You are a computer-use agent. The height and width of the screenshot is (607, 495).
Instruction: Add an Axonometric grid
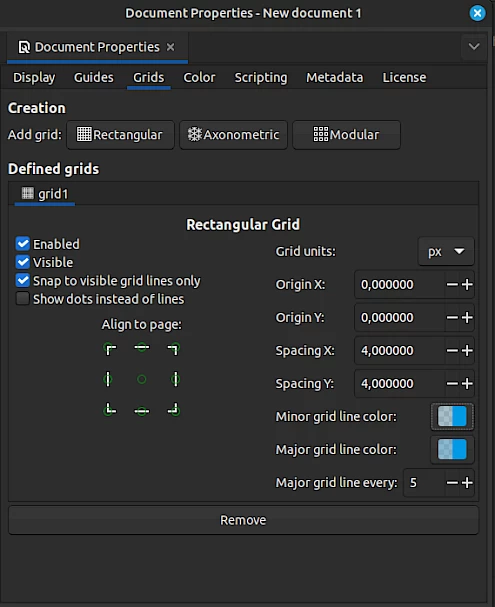233,135
